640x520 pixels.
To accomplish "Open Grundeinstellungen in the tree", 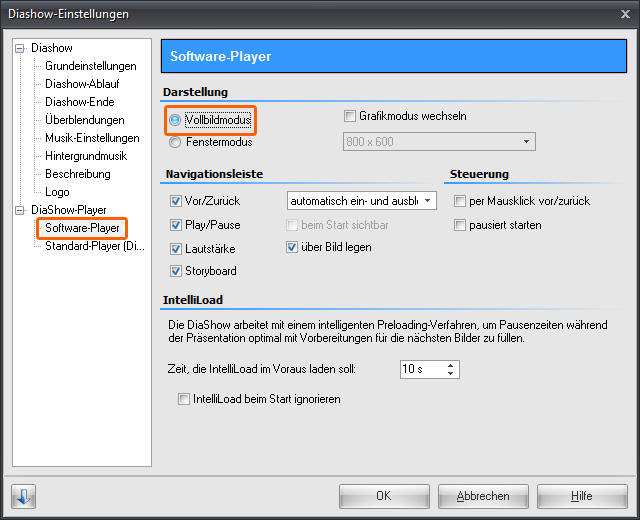I will (x=90, y=66).
